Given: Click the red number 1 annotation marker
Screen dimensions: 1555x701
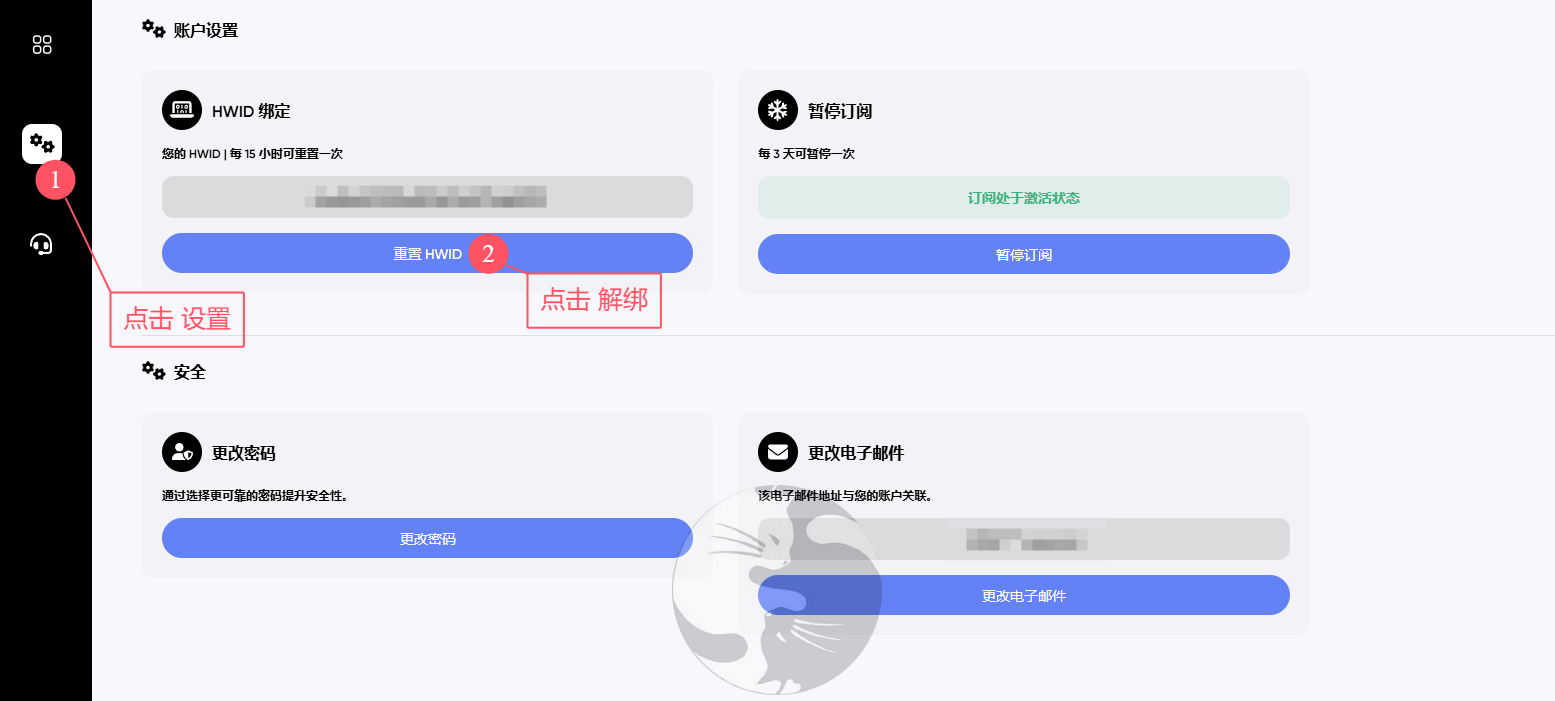Looking at the screenshot, I should pos(56,180).
